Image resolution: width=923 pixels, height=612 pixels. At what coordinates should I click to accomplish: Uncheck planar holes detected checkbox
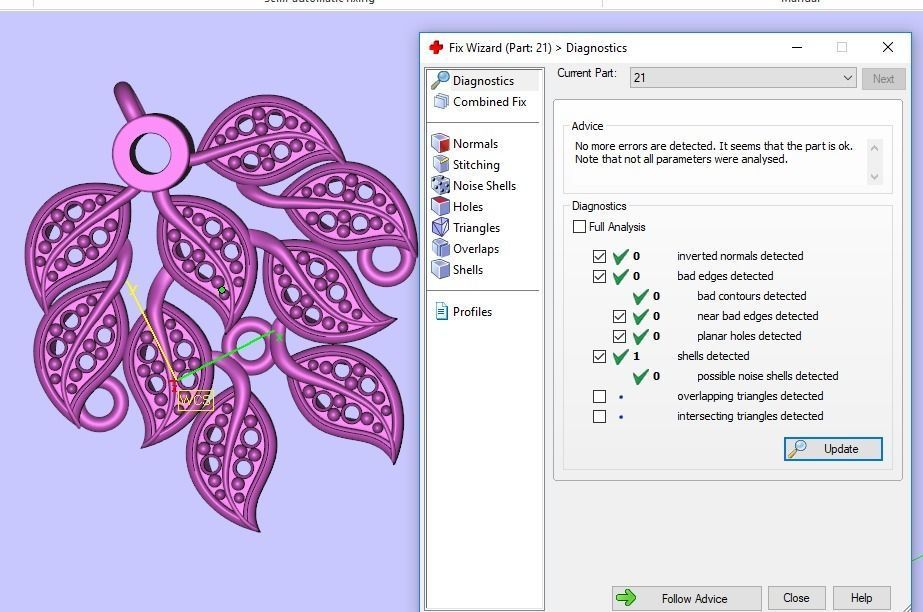(619, 337)
